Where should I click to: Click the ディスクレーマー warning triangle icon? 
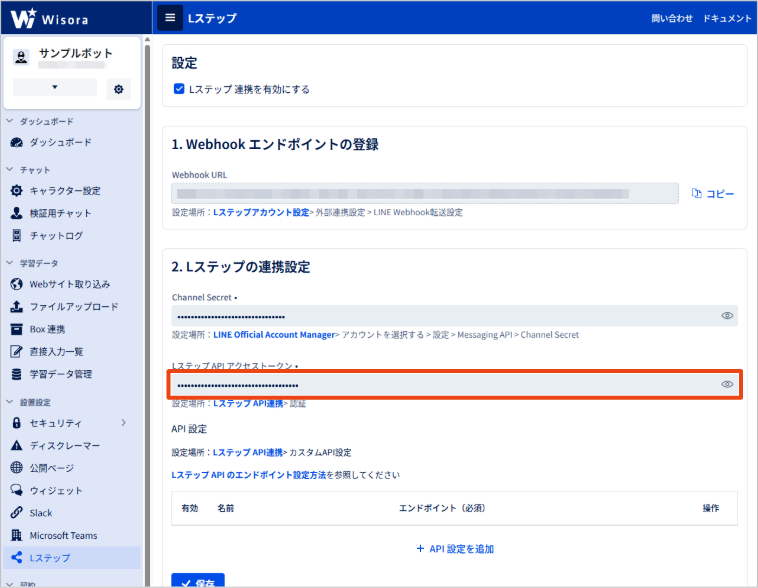(16, 445)
